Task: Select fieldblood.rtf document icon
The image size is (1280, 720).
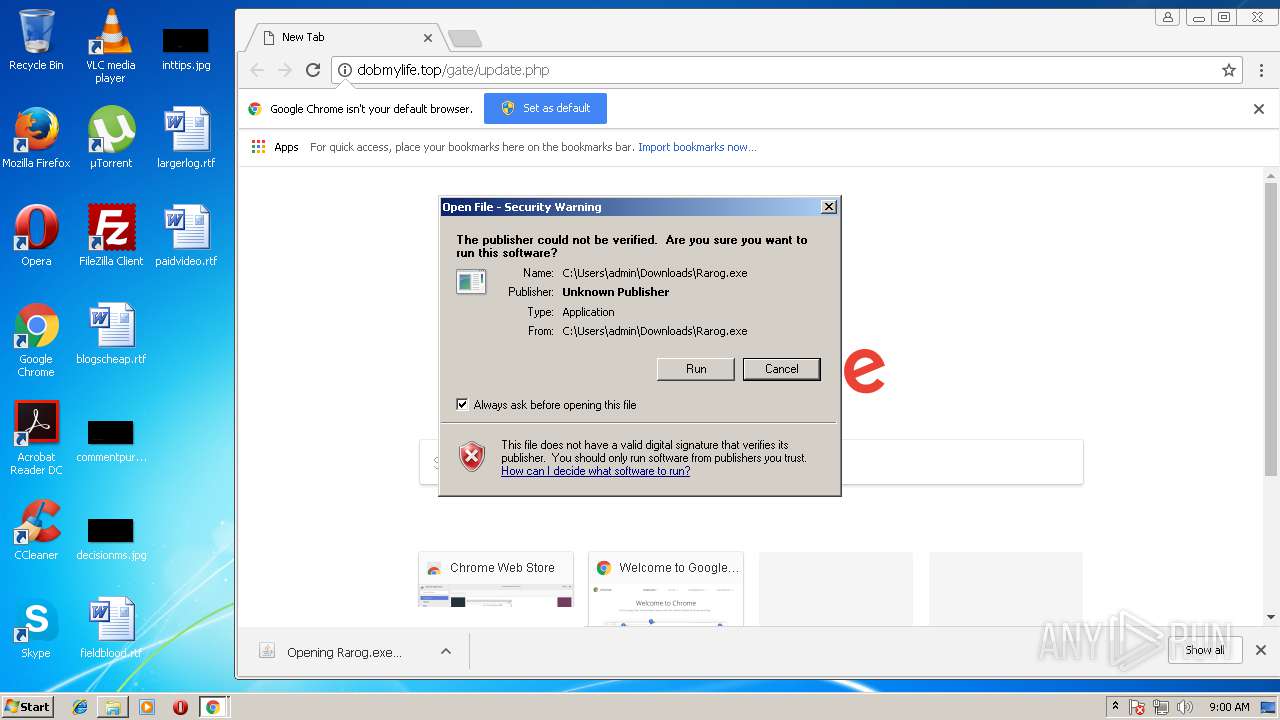Action: (x=111, y=628)
